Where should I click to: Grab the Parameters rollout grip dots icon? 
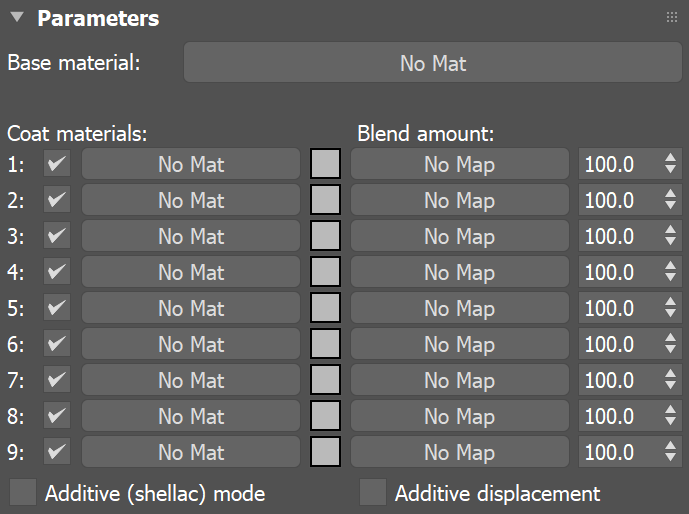tap(671, 17)
